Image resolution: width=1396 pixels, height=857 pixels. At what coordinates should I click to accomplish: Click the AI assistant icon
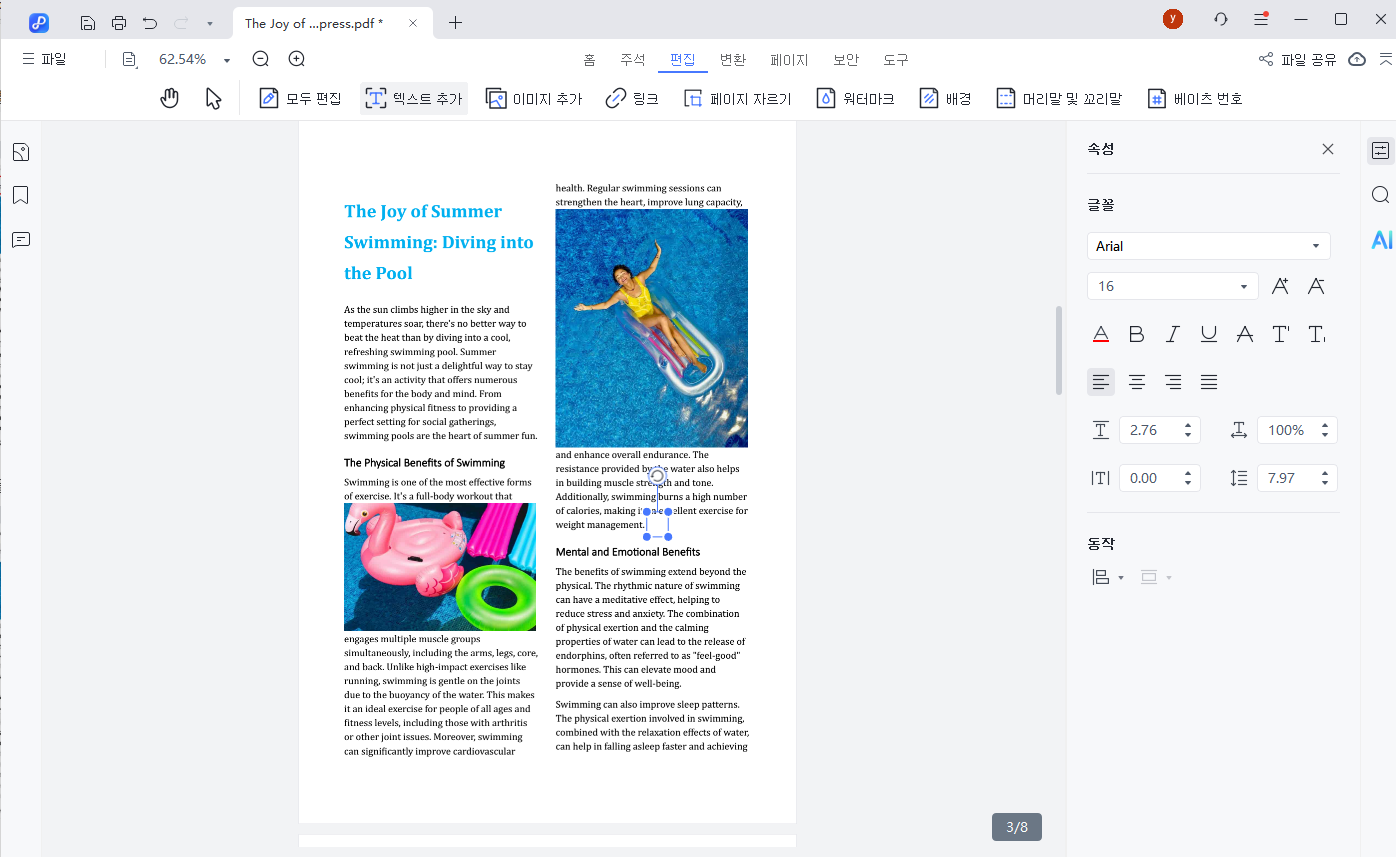point(1381,239)
